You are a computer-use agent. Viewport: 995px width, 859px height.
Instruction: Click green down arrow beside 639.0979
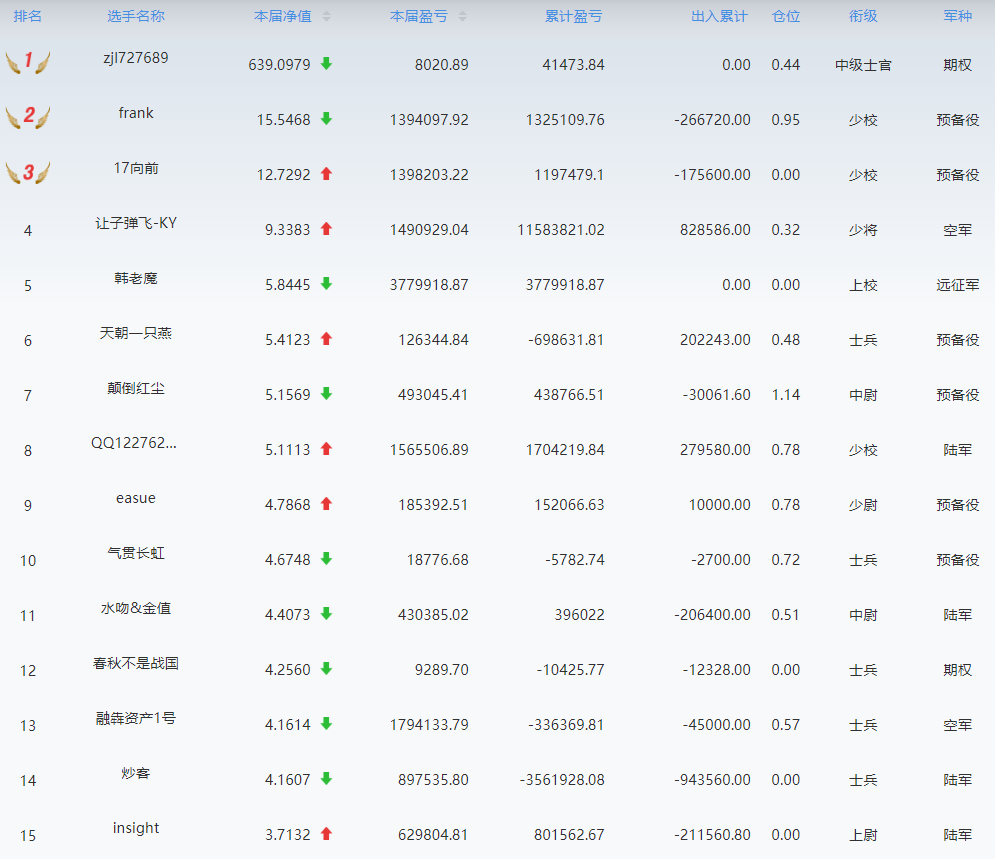click(x=326, y=63)
